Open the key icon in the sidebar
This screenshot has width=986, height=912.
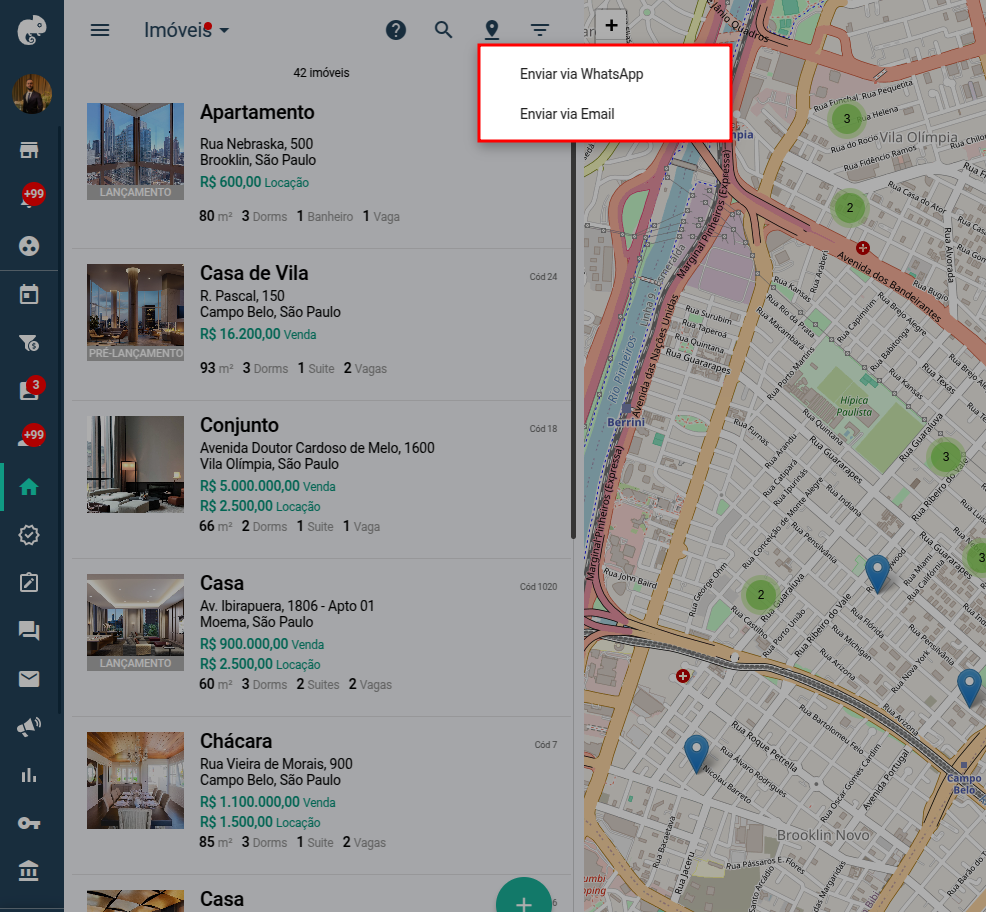[29, 823]
